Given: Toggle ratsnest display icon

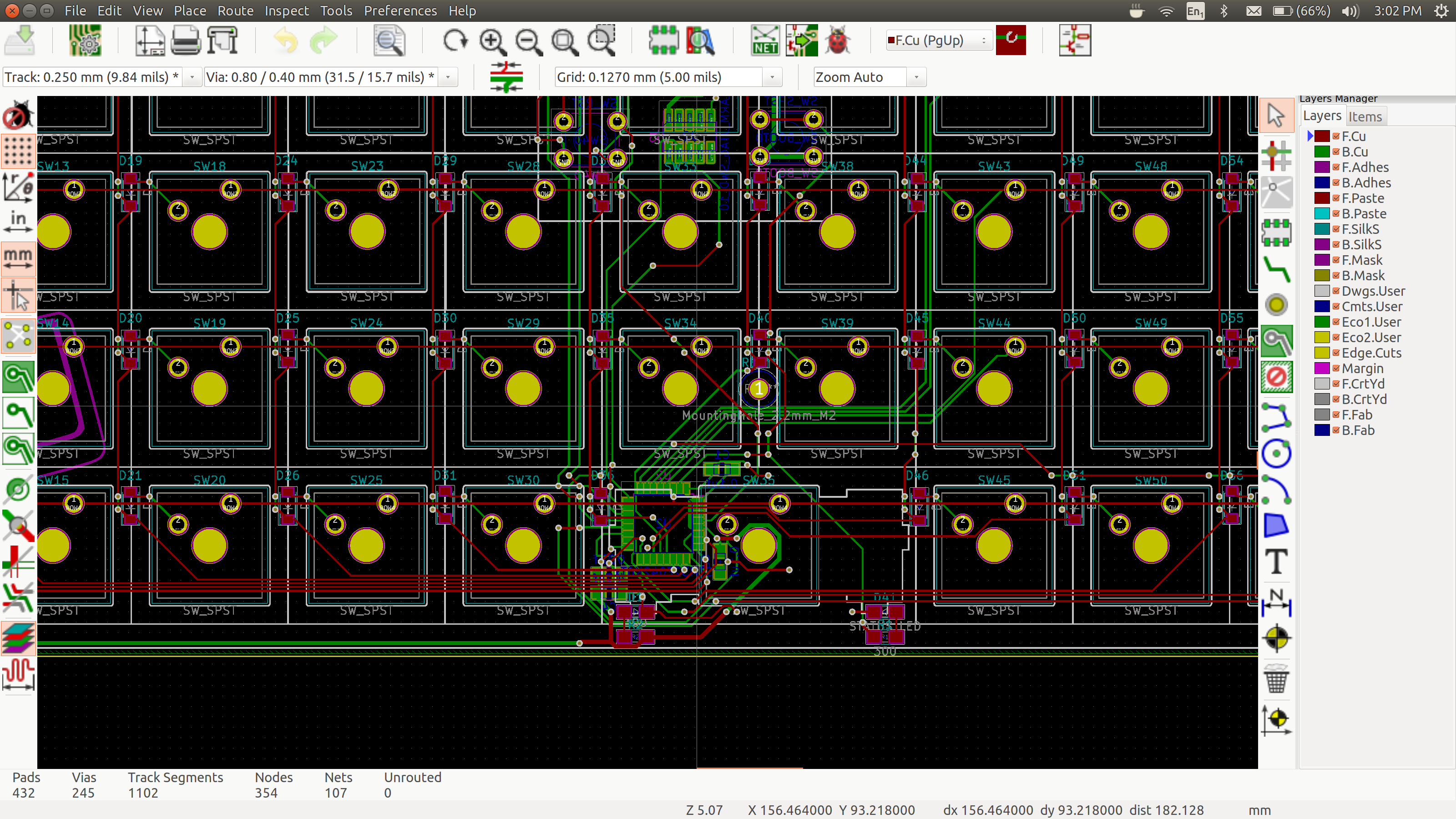Looking at the screenshot, I should coord(18,336).
